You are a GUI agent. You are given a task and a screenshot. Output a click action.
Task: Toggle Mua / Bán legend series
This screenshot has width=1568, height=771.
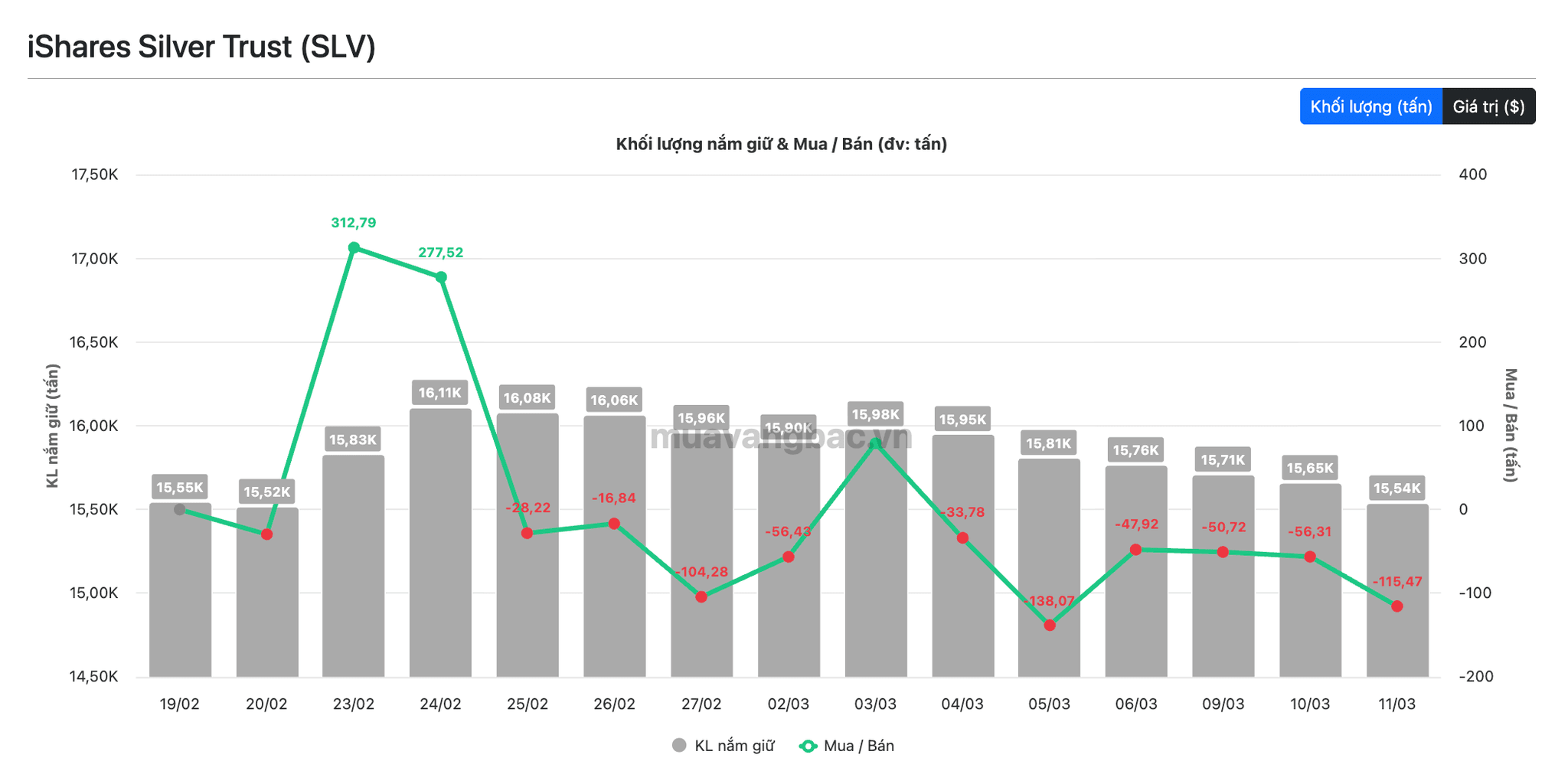pos(846,746)
